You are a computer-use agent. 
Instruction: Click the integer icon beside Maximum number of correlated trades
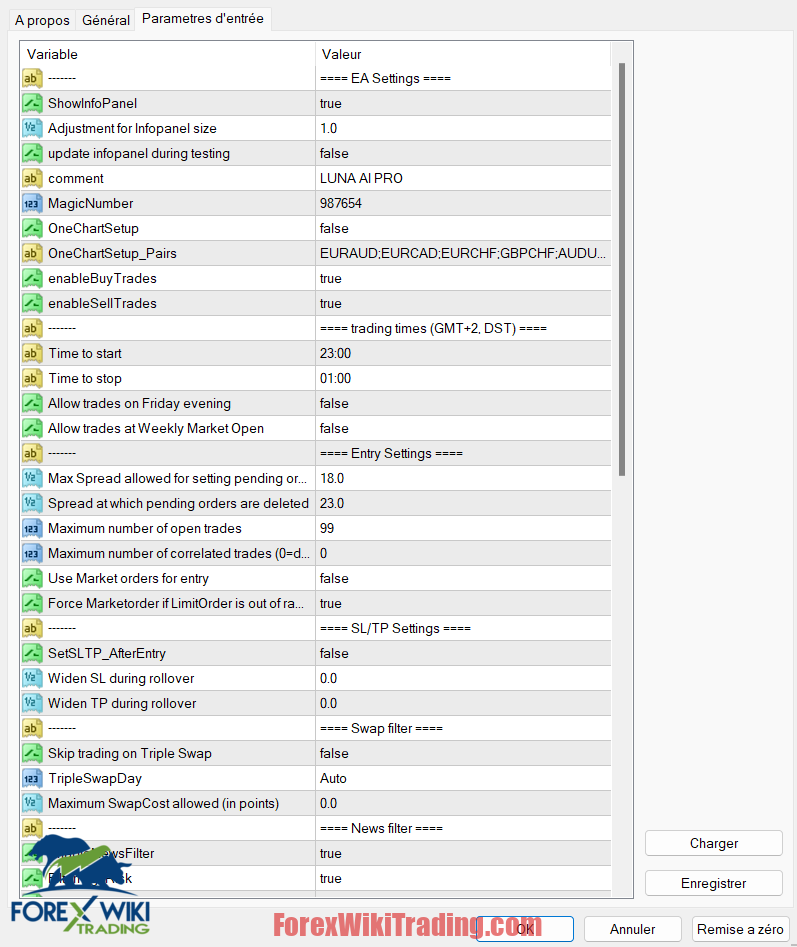(x=32, y=553)
